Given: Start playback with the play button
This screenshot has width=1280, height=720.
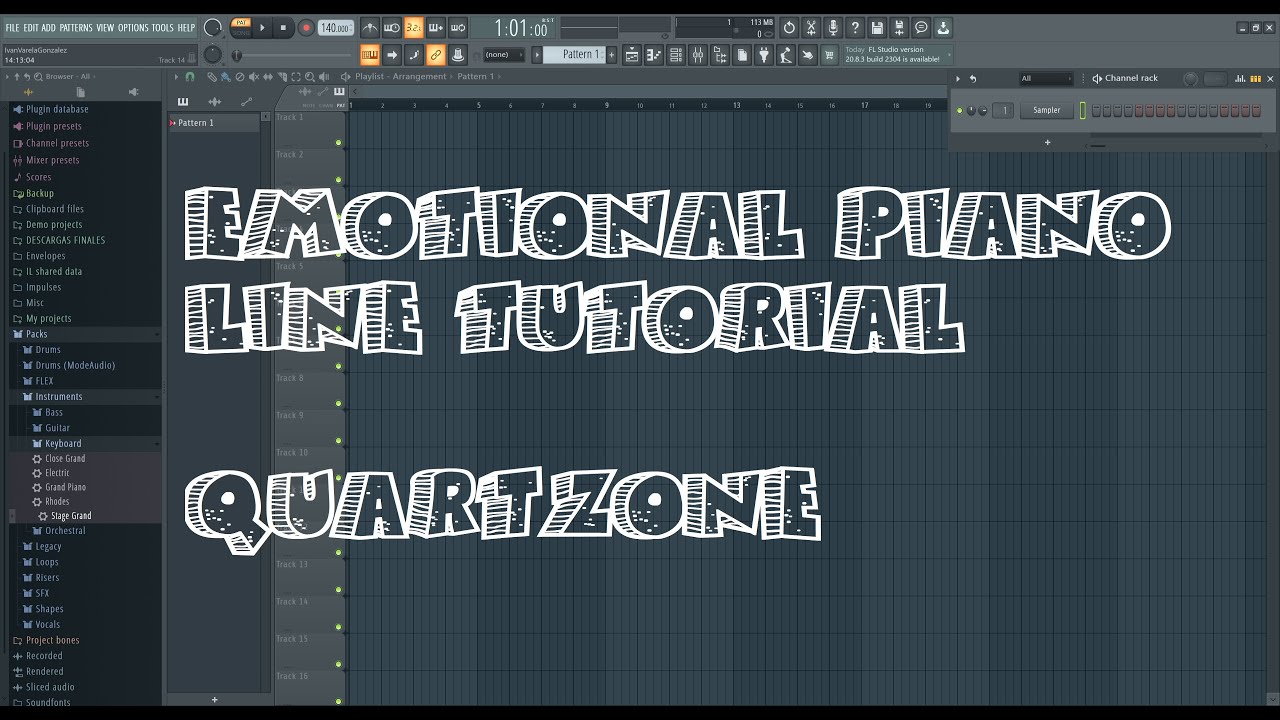Looking at the screenshot, I should tap(263, 28).
